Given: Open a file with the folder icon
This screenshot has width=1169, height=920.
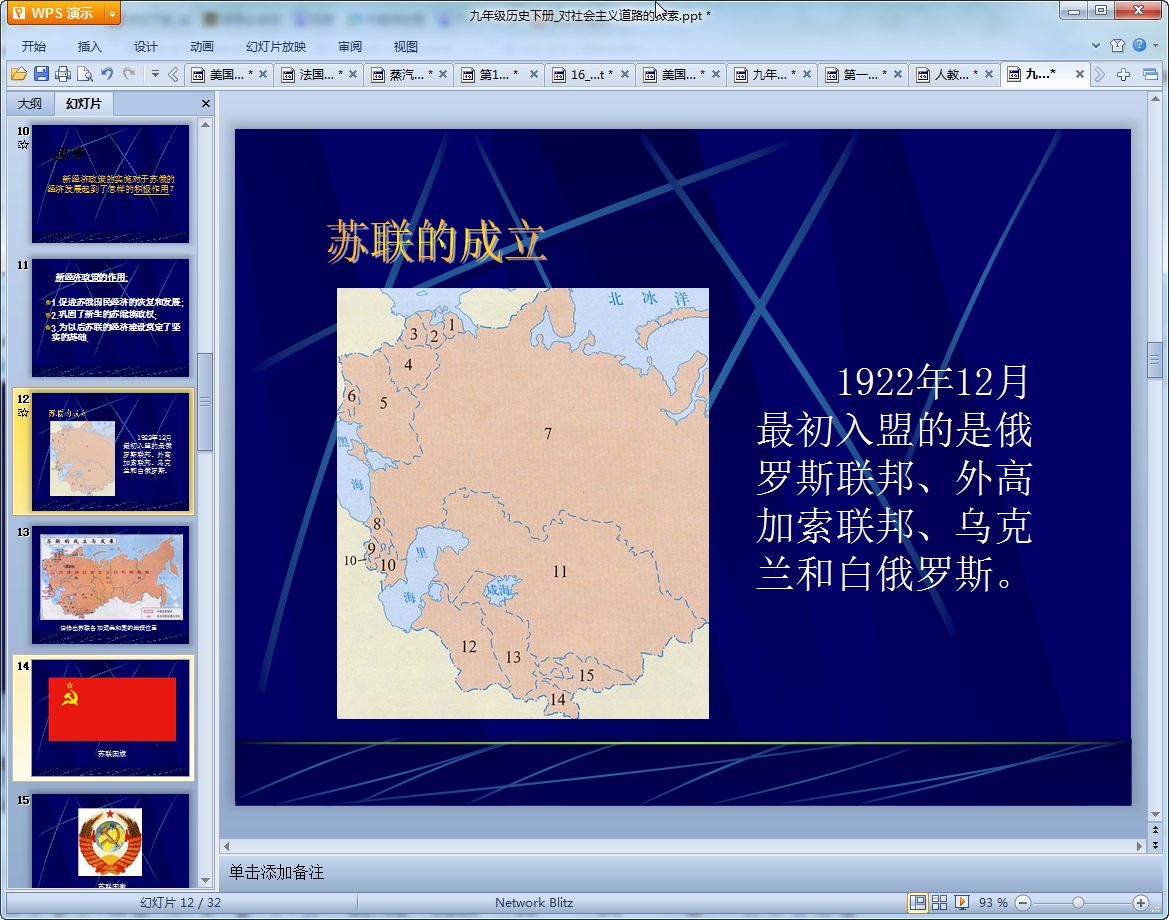Looking at the screenshot, I should coord(19,74).
